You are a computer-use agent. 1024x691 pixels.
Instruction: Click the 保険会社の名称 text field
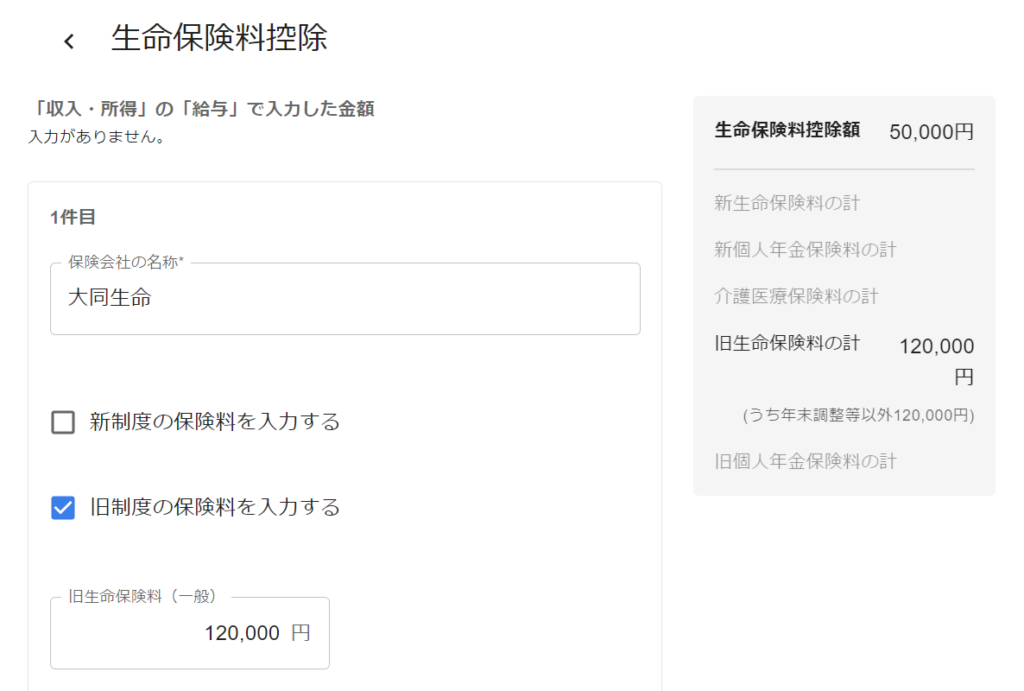[345, 298]
